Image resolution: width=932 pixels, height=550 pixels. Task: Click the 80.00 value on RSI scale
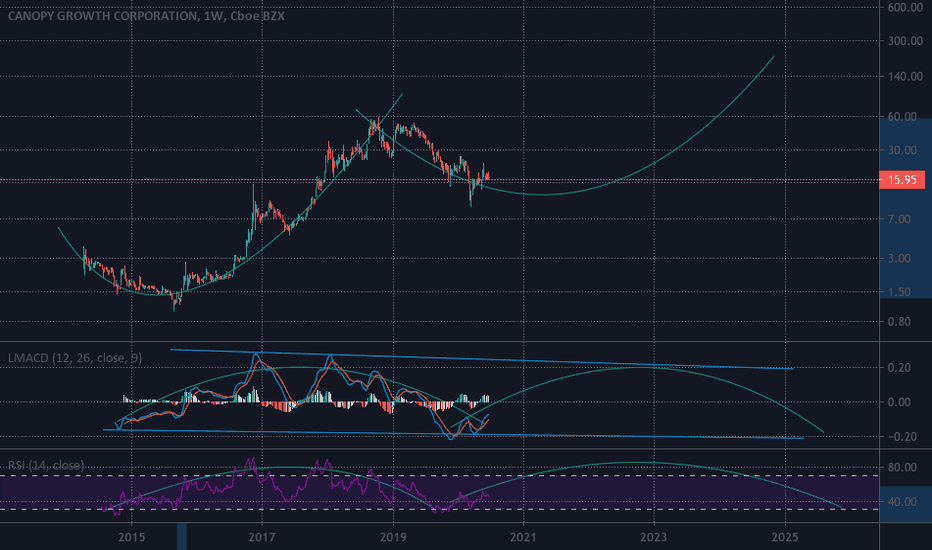click(x=902, y=467)
